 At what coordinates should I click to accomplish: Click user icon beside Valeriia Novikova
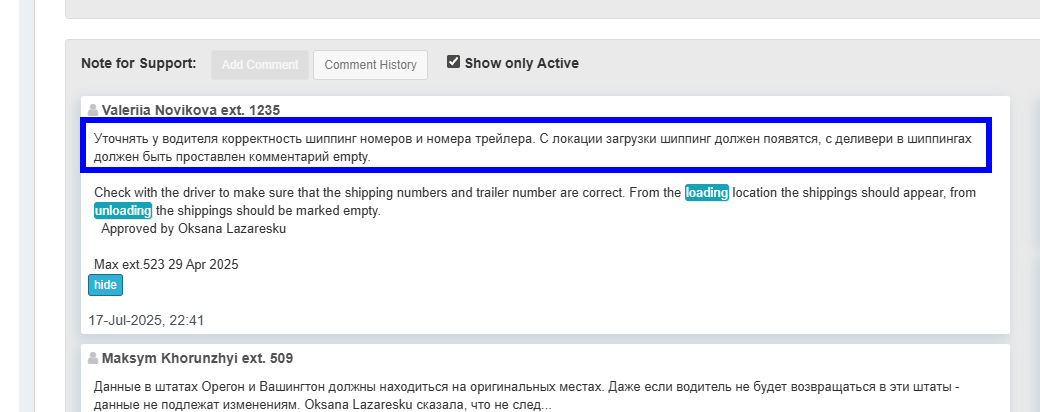pos(93,109)
